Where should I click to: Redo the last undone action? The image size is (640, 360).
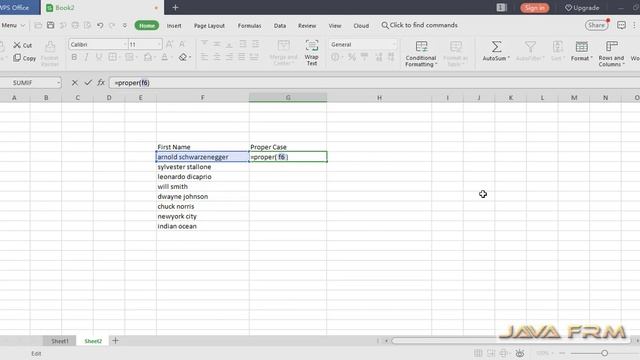112,25
